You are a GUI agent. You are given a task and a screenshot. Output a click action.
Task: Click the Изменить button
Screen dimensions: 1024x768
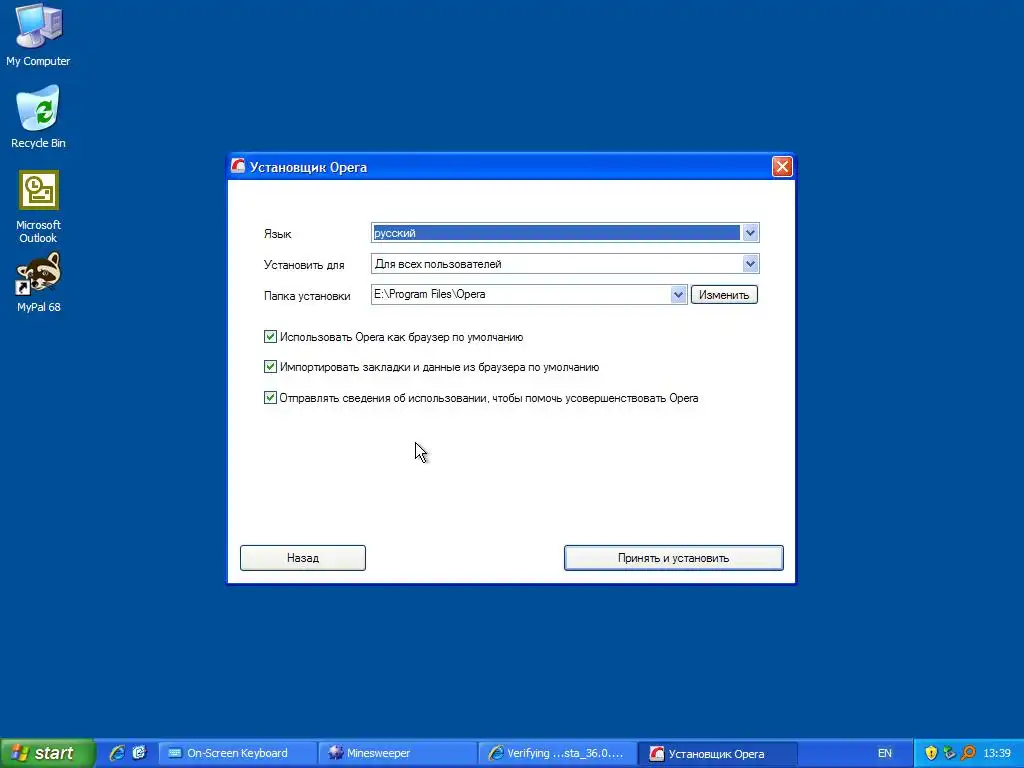[x=724, y=295]
